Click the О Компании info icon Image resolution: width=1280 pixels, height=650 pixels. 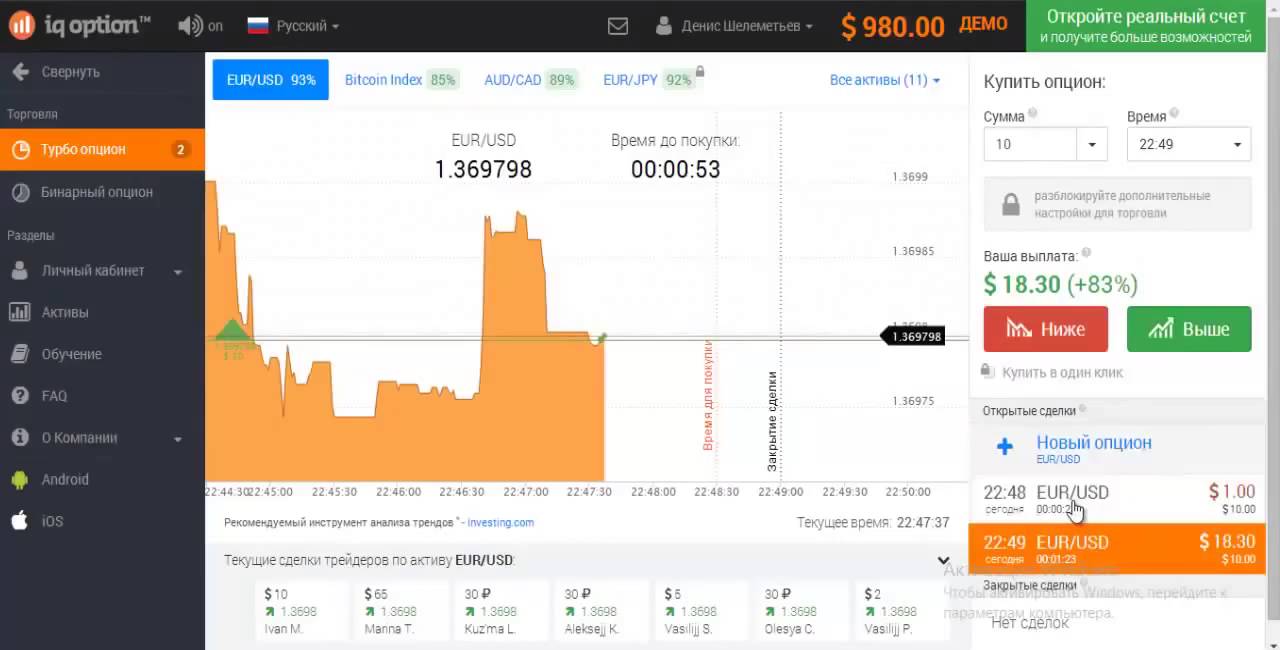(19, 438)
